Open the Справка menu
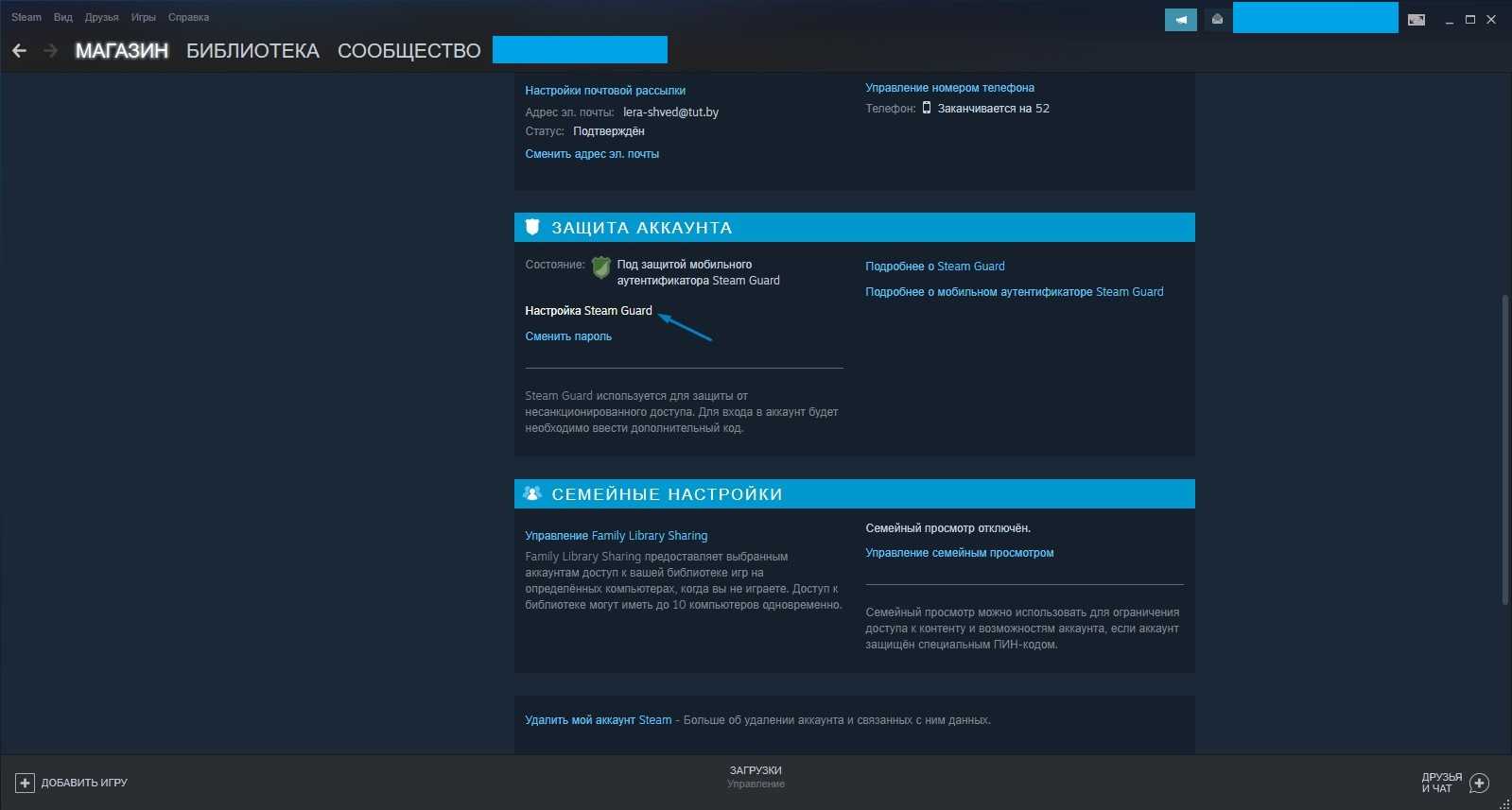The image size is (1512, 810). [188, 17]
